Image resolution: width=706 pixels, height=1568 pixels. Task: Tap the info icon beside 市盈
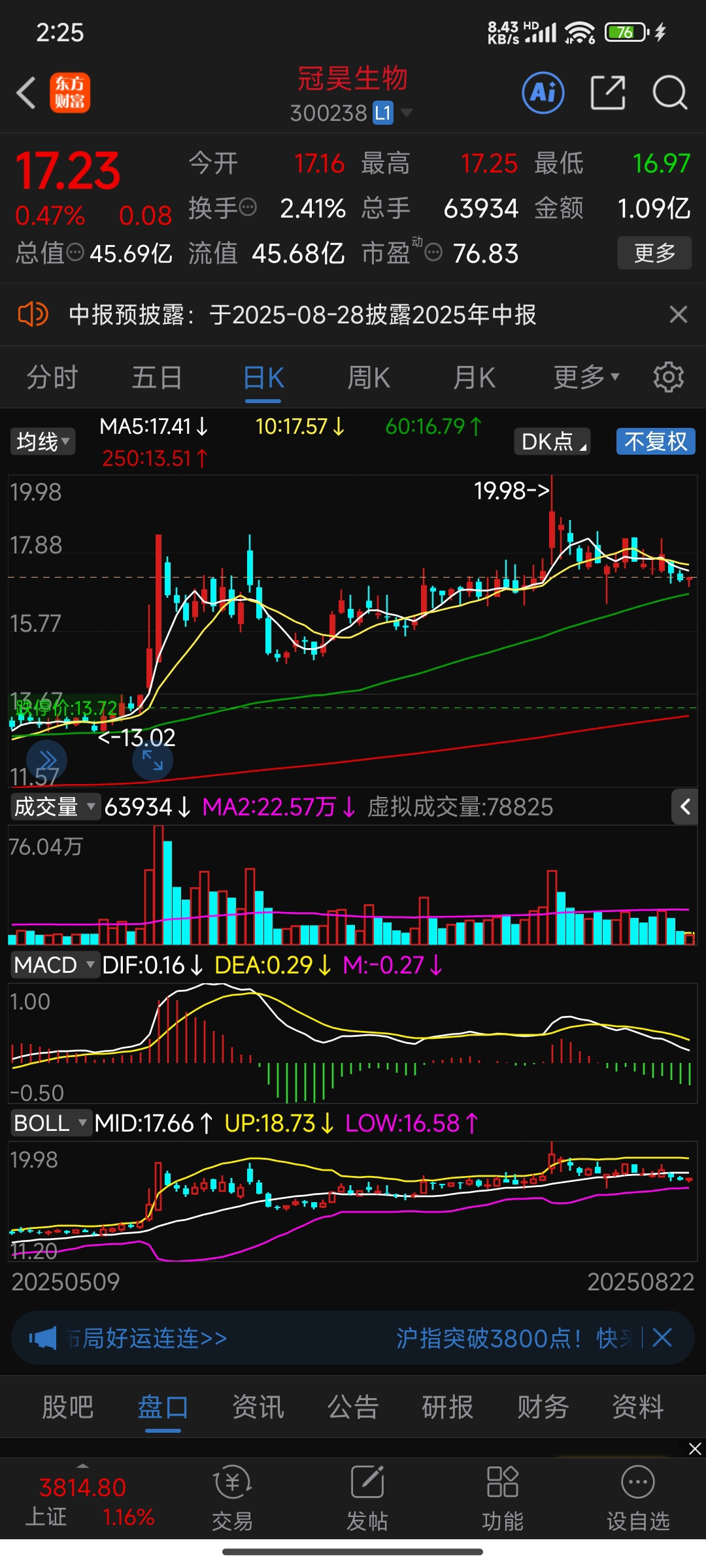(433, 252)
